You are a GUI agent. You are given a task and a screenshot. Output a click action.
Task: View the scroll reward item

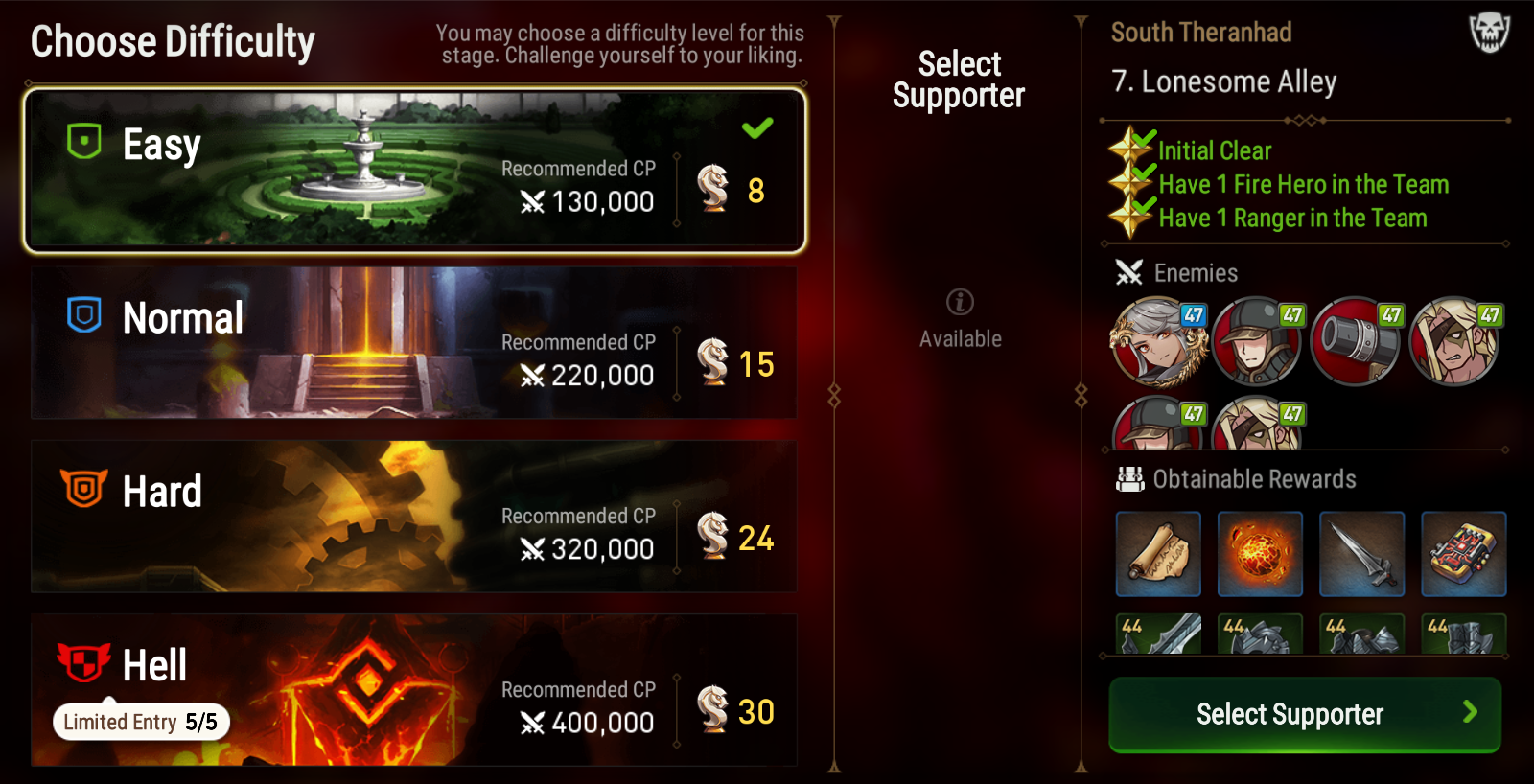click(1158, 554)
